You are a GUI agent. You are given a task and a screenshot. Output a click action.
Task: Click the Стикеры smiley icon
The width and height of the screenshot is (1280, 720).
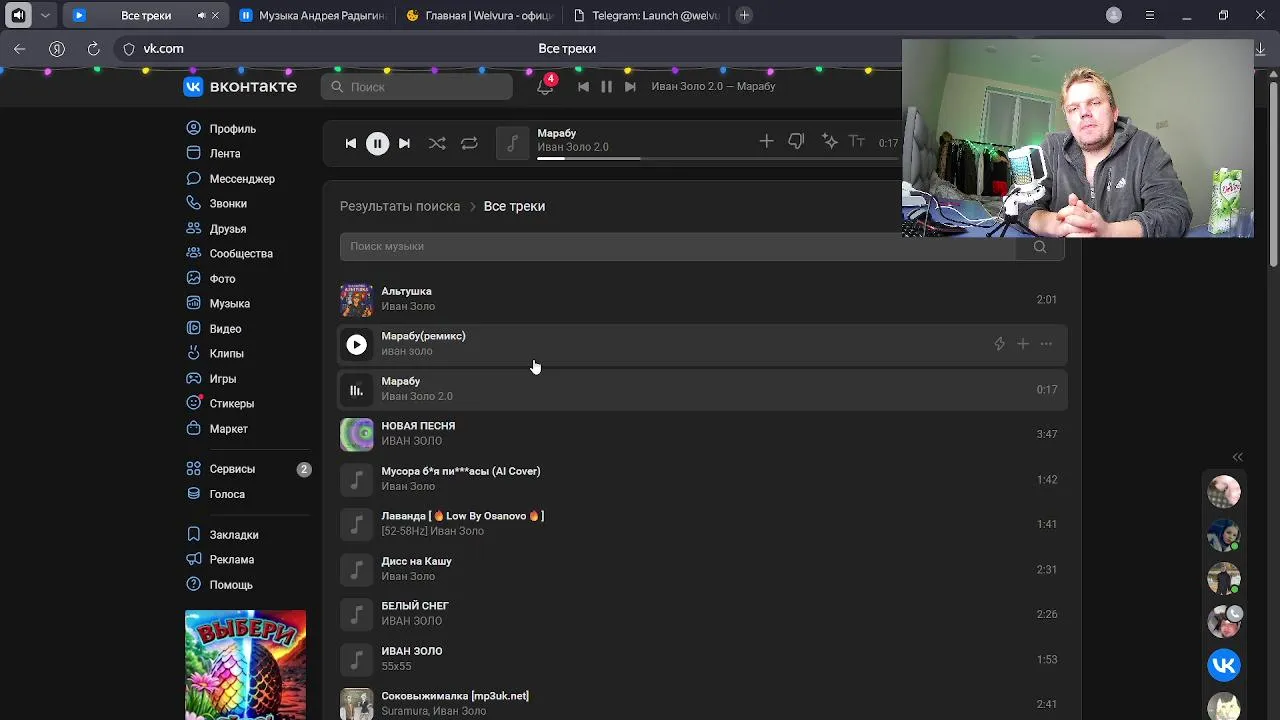point(194,403)
